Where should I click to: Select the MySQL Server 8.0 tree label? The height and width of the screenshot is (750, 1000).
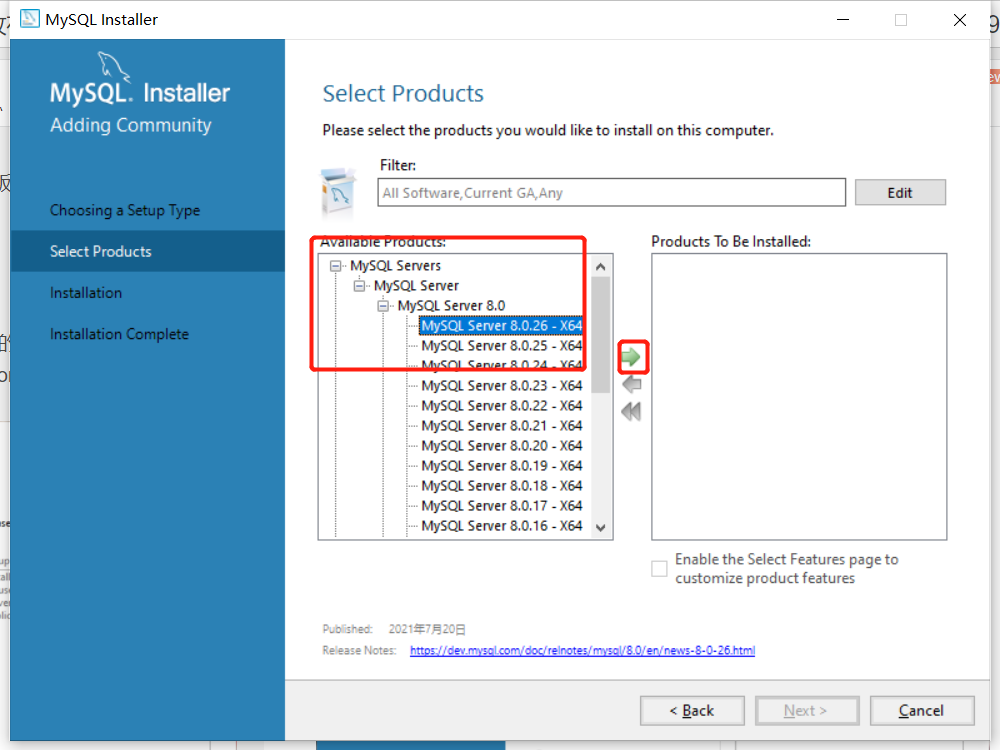[x=452, y=306]
